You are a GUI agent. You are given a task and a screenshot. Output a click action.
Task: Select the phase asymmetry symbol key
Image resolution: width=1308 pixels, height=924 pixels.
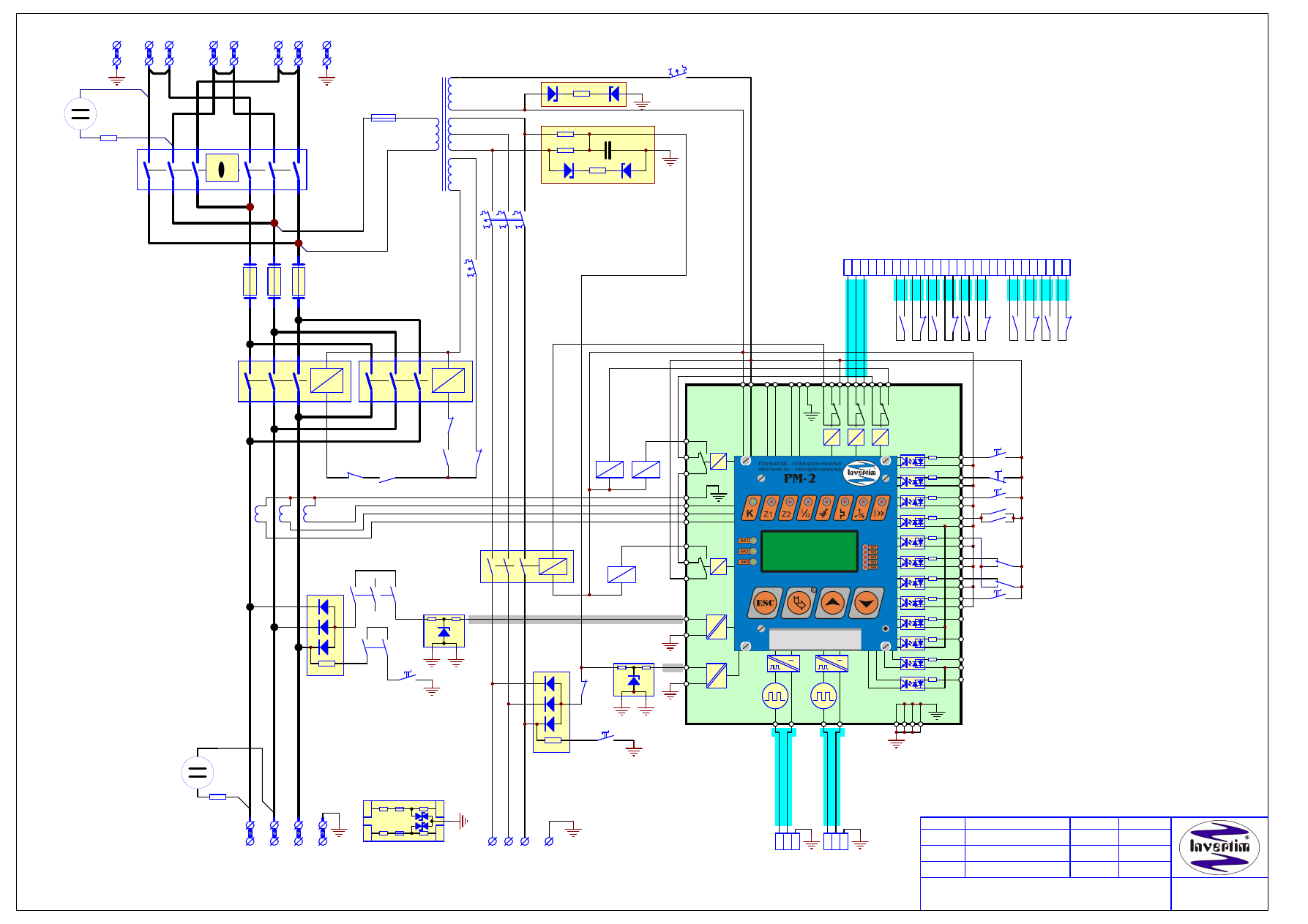point(862,508)
